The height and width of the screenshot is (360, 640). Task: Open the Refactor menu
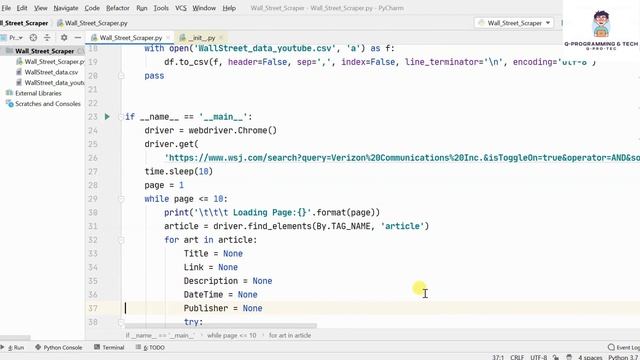[x=118, y=8]
